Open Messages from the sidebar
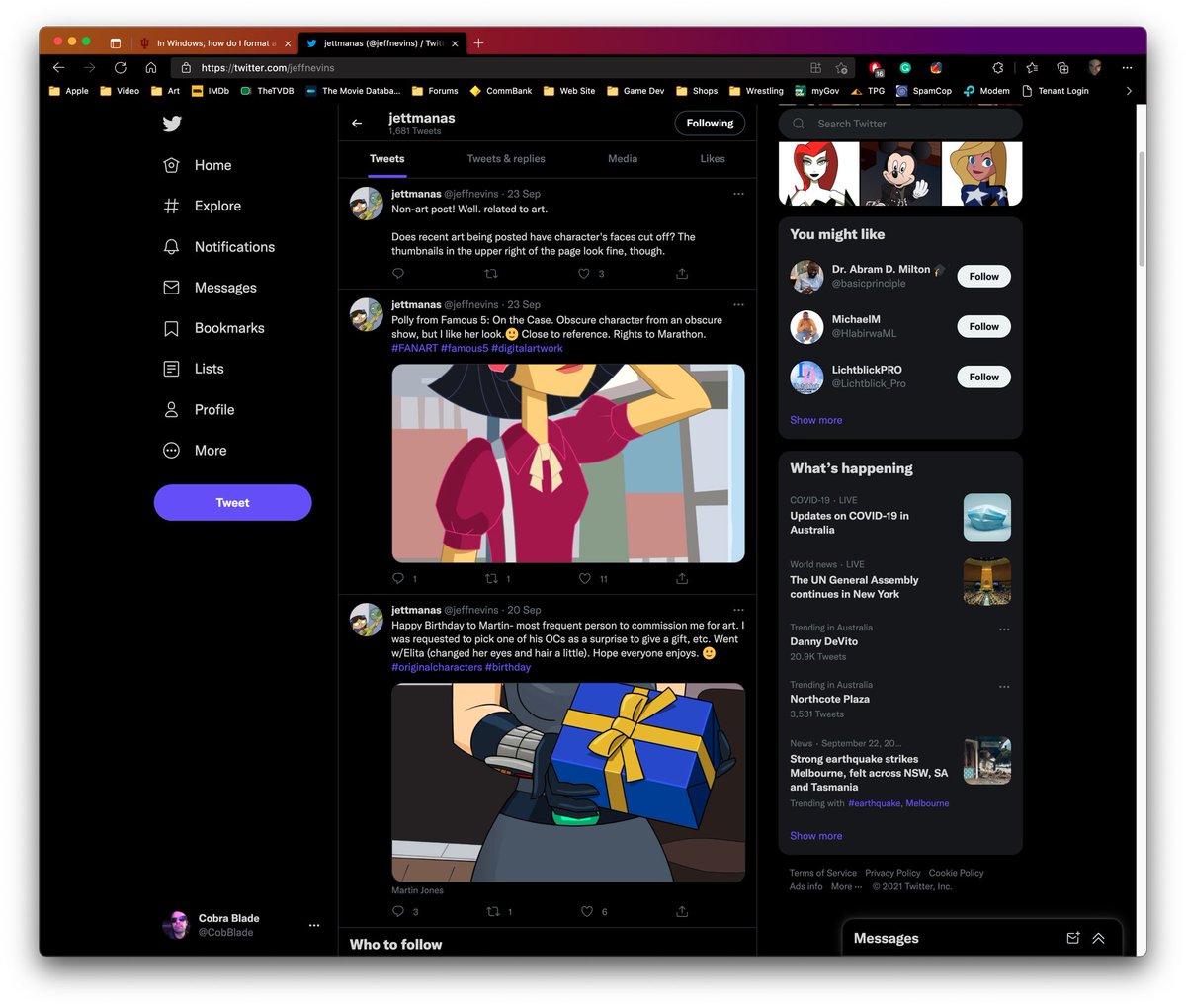The height and width of the screenshot is (1008, 1186). click(x=211, y=288)
